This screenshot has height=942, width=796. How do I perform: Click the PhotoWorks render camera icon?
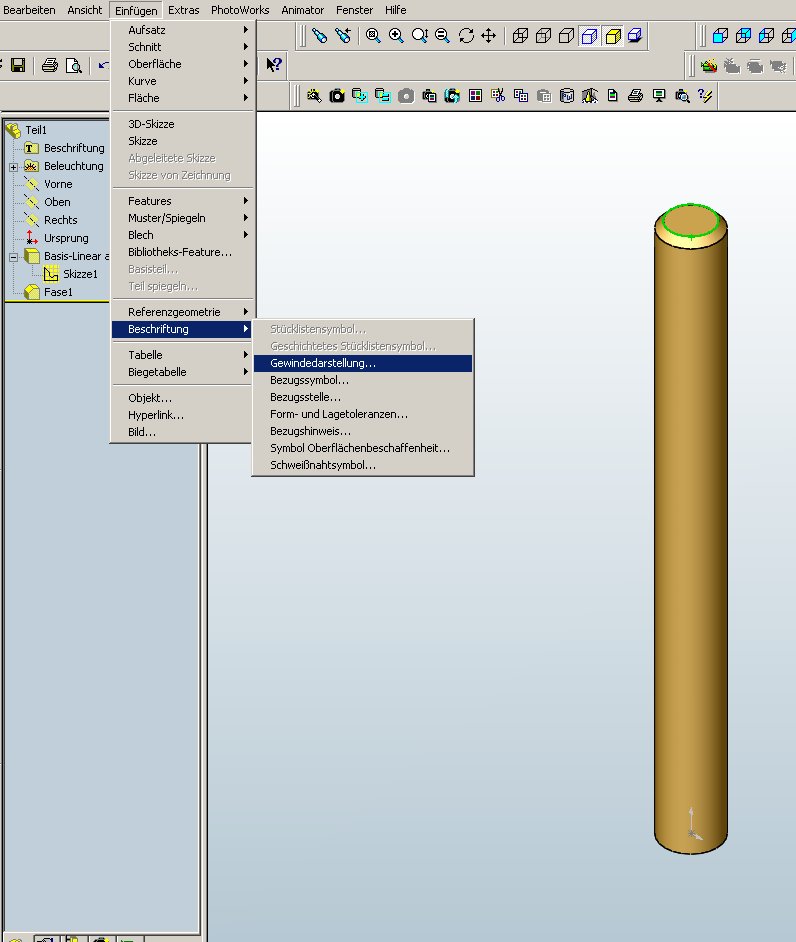(x=337, y=96)
